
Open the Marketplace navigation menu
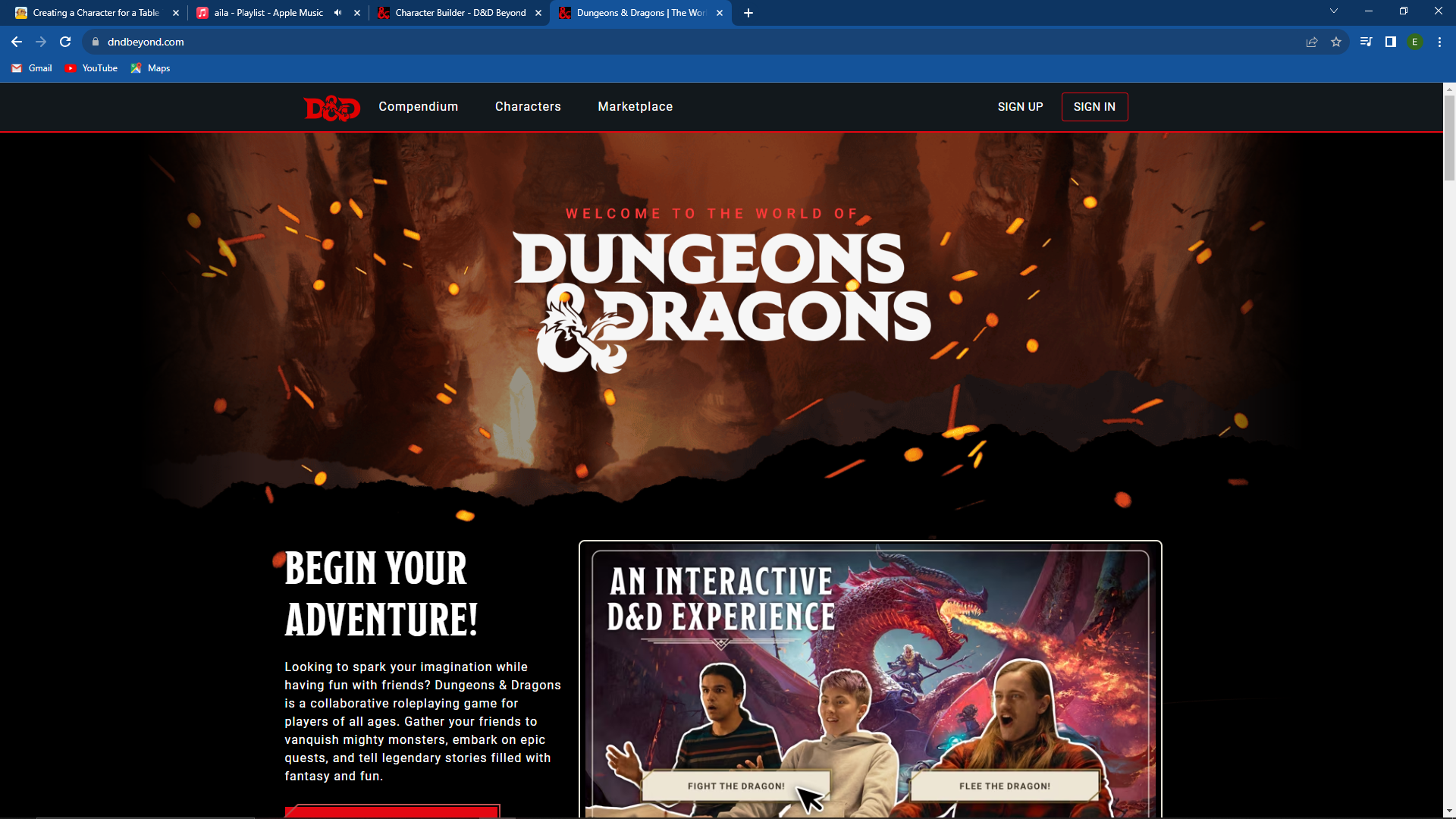point(635,107)
